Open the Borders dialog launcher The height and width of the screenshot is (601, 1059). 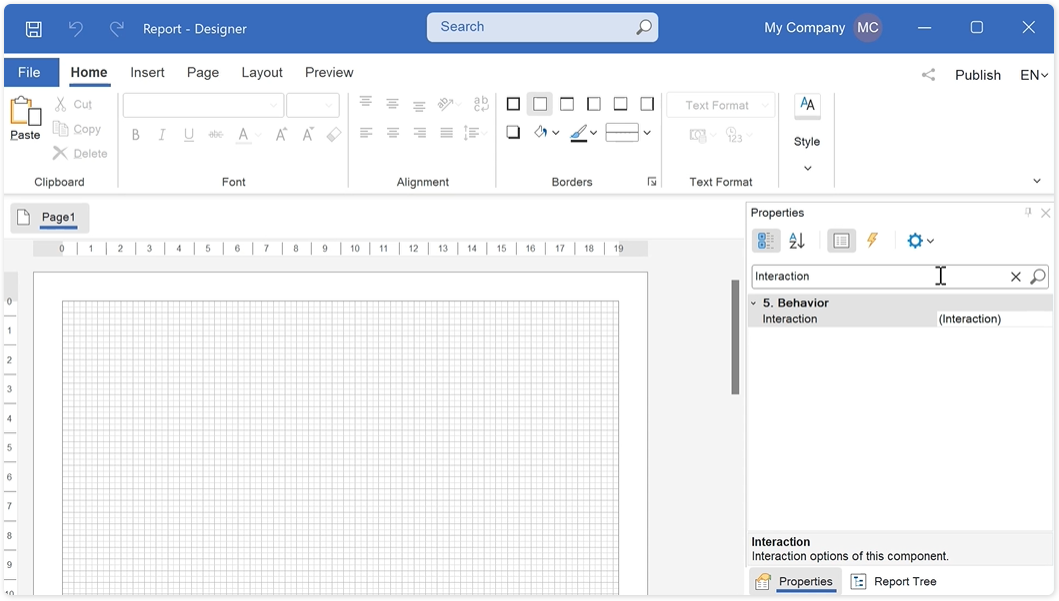(652, 182)
